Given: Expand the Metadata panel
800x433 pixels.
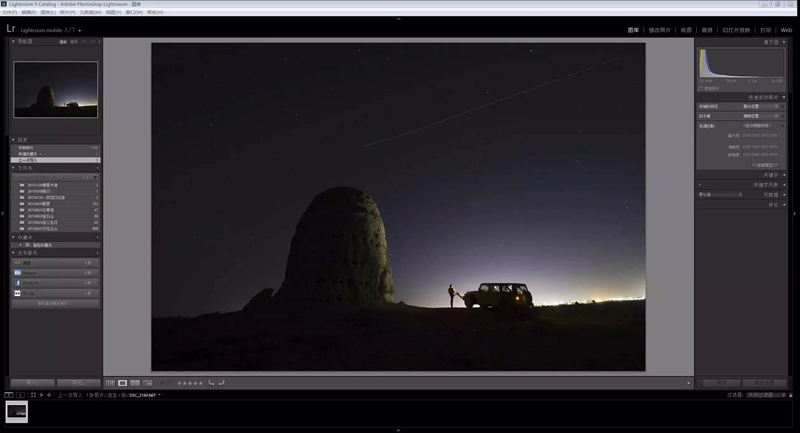Looking at the screenshot, I should tap(784, 195).
